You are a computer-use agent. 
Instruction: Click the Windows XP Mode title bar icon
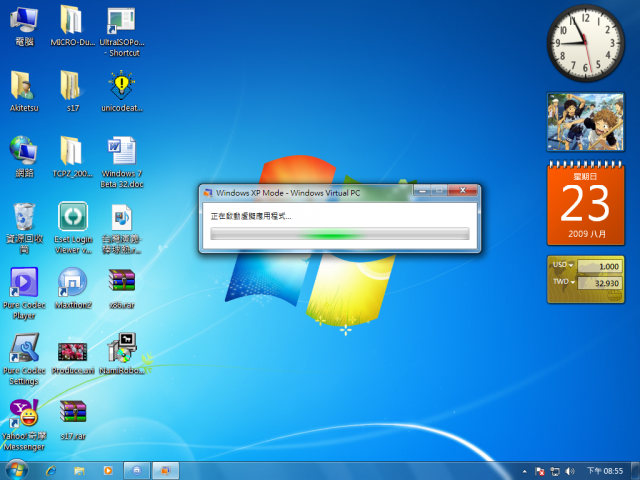pyautogui.click(x=208, y=193)
